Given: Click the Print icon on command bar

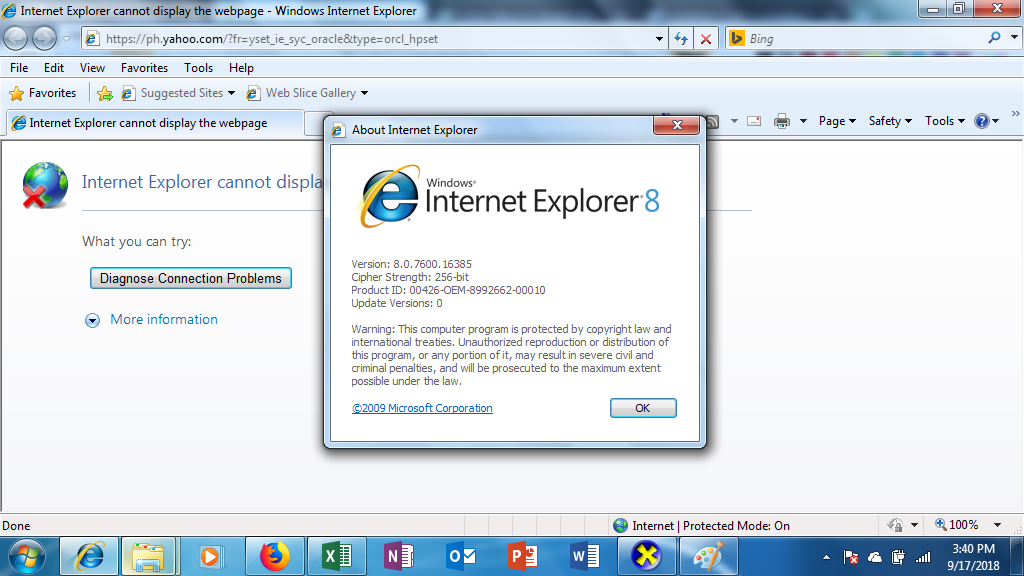Looking at the screenshot, I should coord(781,120).
